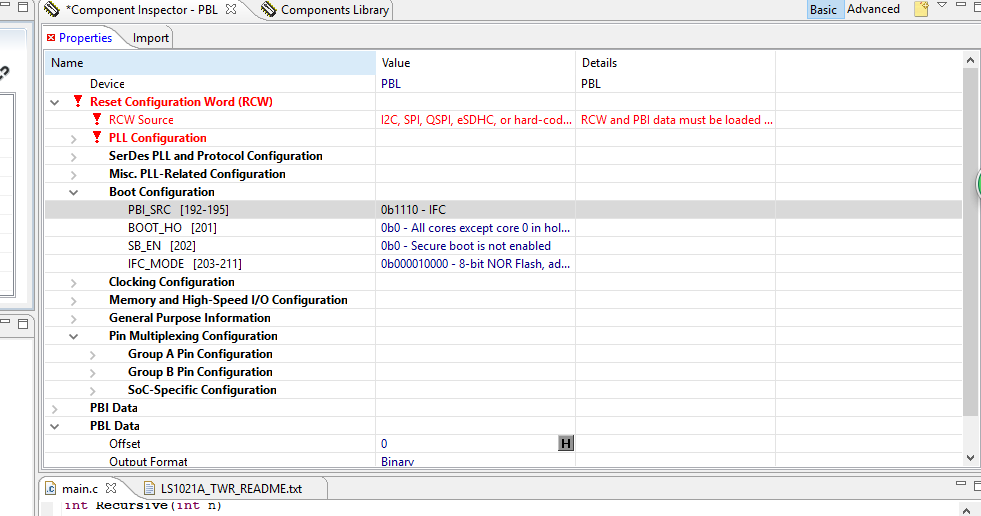The image size is (981, 516).
Task: Click the Component Inspector chip icon
Action: (52, 9)
